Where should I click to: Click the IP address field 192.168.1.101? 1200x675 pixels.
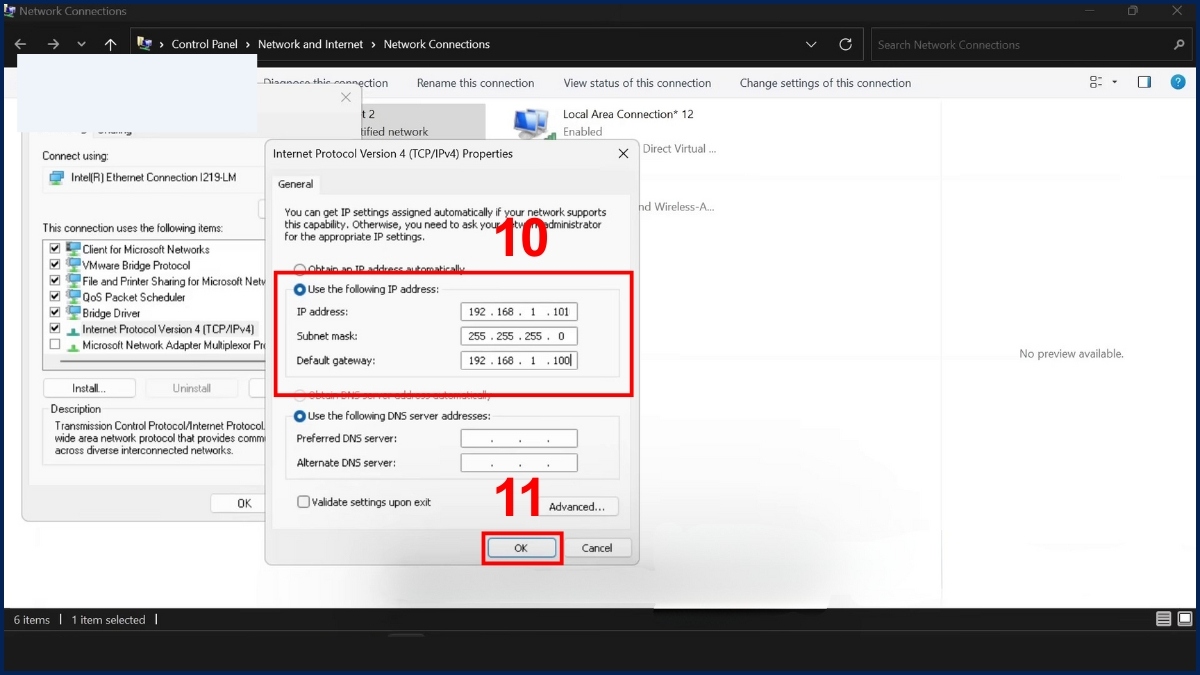coord(519,312)
